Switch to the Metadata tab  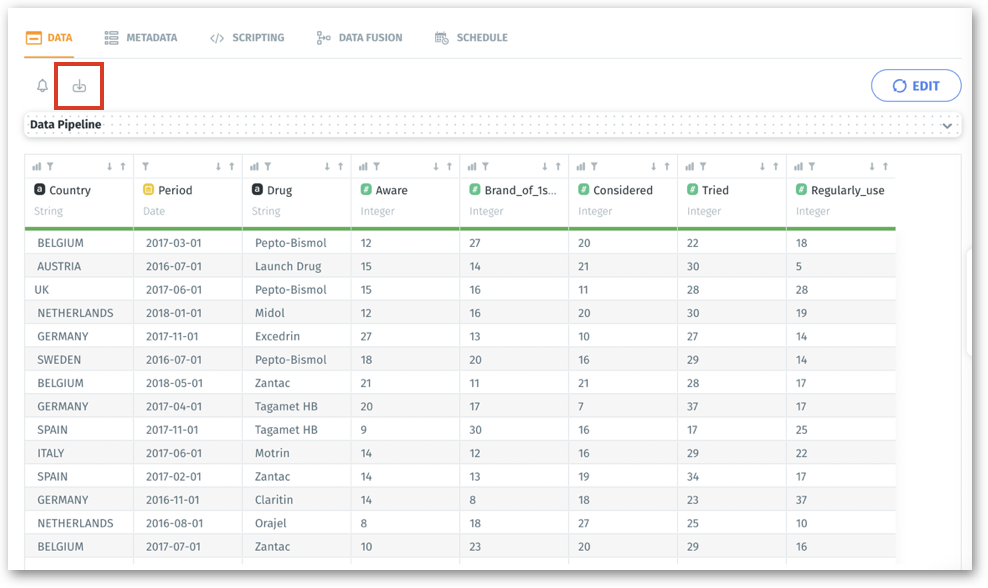[141, 38]
